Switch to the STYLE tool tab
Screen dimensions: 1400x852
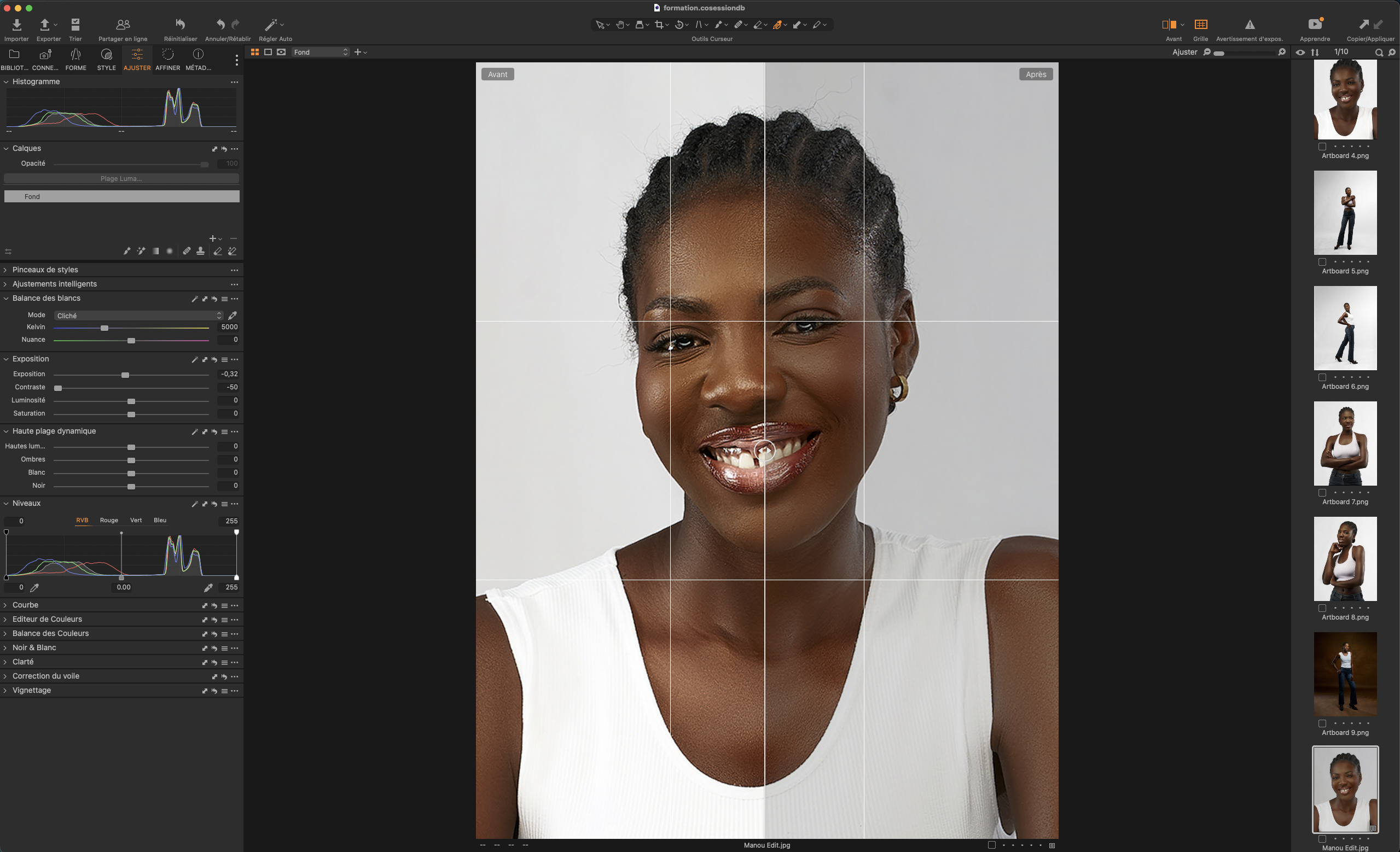(106, 59)
